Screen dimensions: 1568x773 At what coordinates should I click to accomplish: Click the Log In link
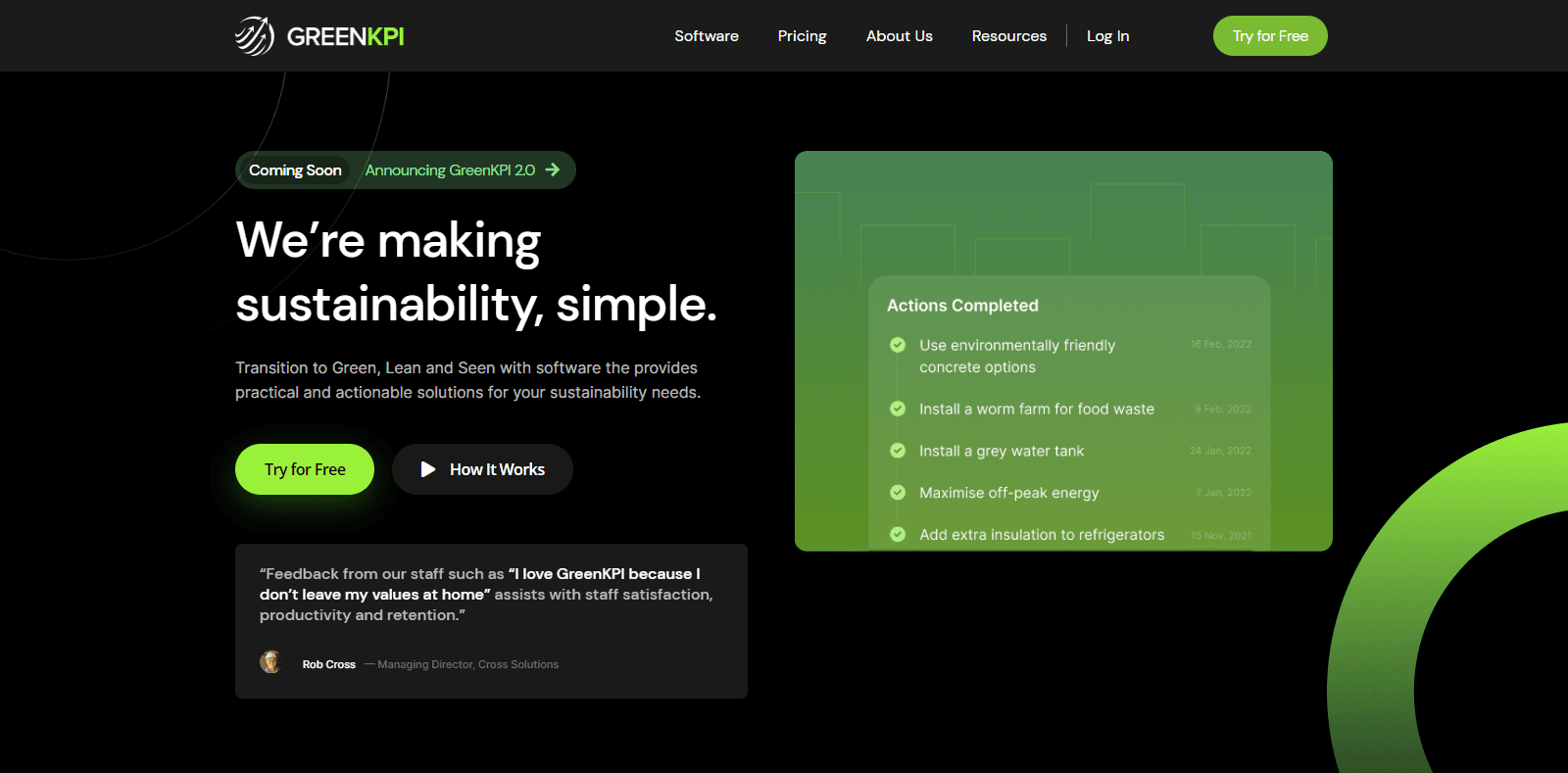point(1108,36)
